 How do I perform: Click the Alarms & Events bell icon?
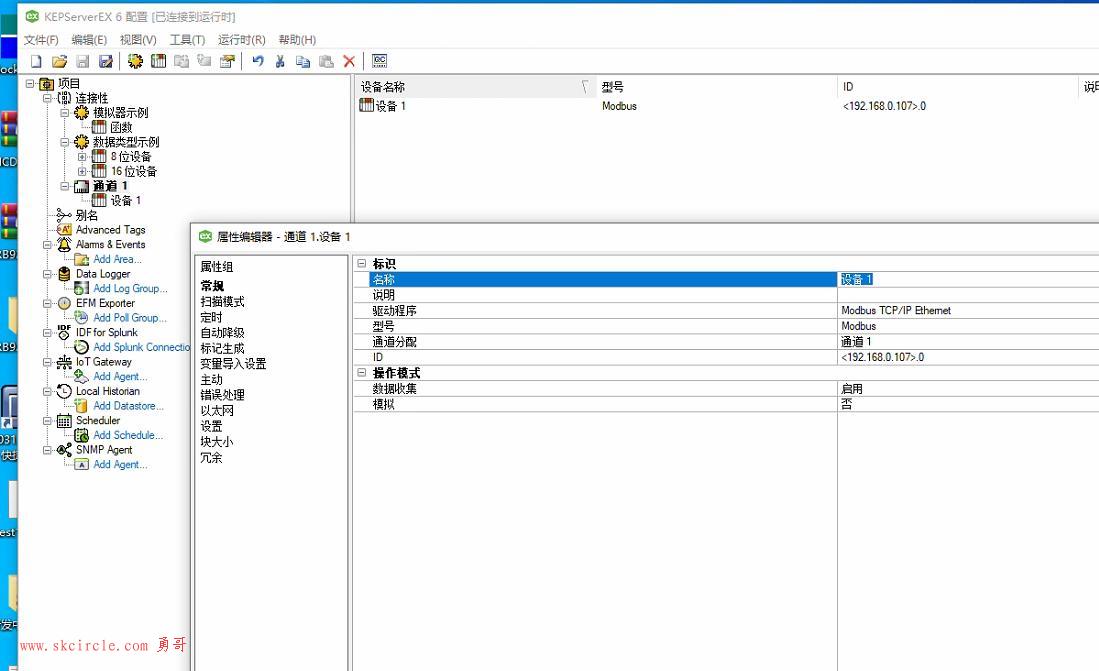64,244
